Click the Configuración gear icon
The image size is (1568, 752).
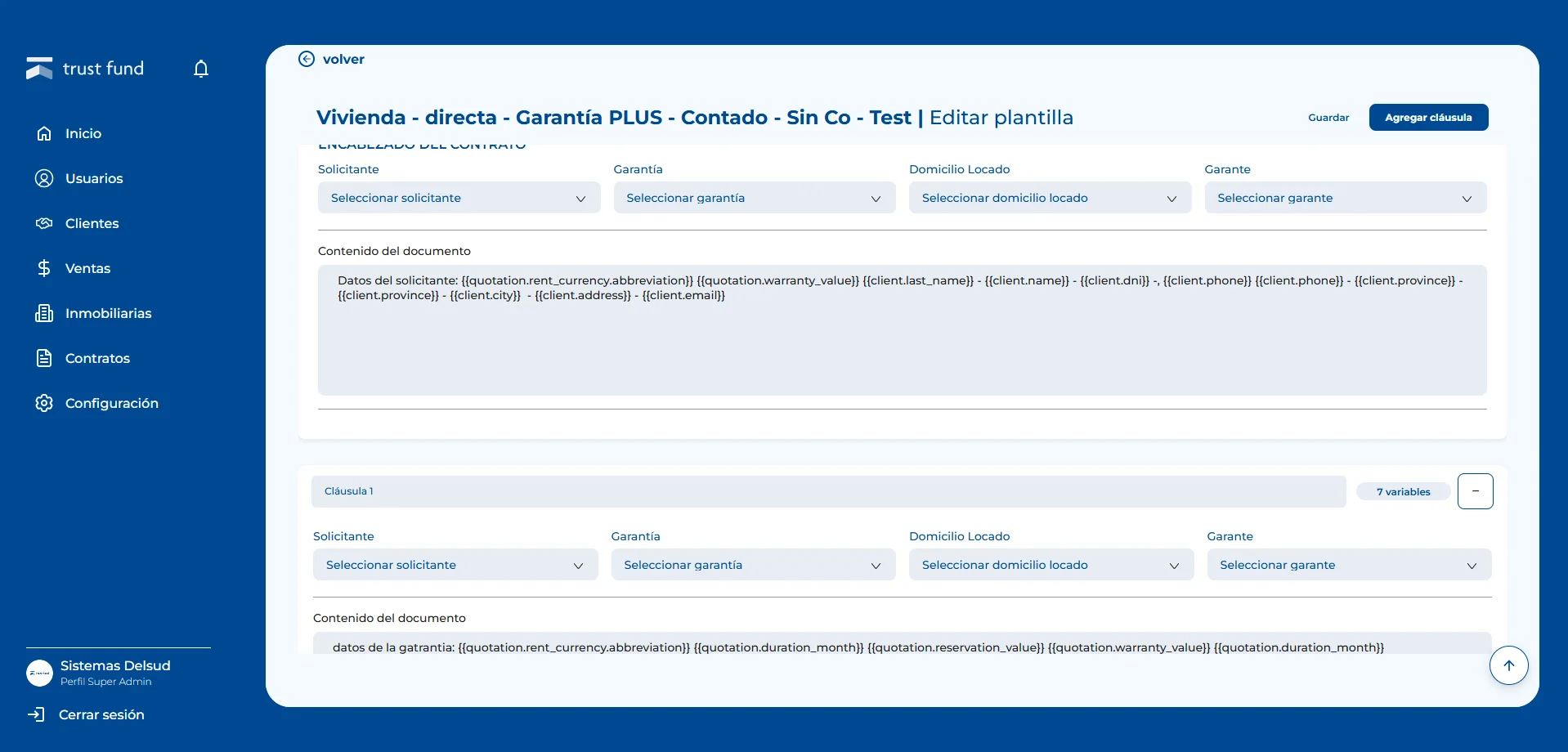point(44,403)
